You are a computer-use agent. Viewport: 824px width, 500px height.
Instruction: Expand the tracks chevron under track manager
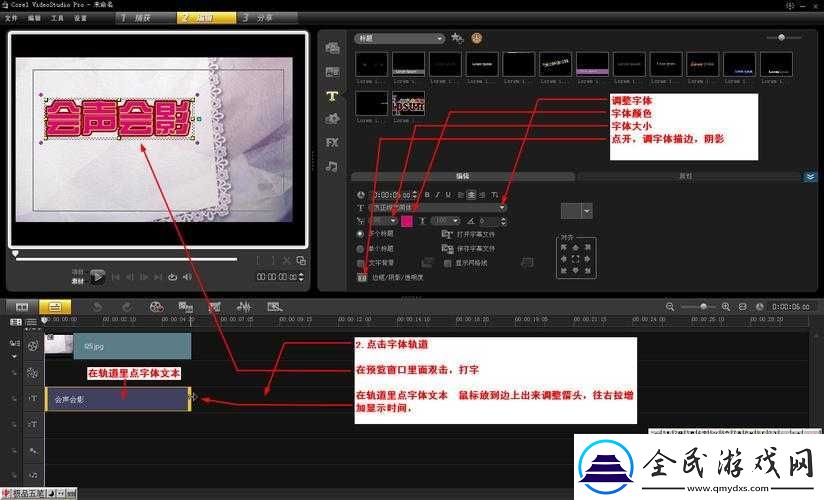coord(14,356)
